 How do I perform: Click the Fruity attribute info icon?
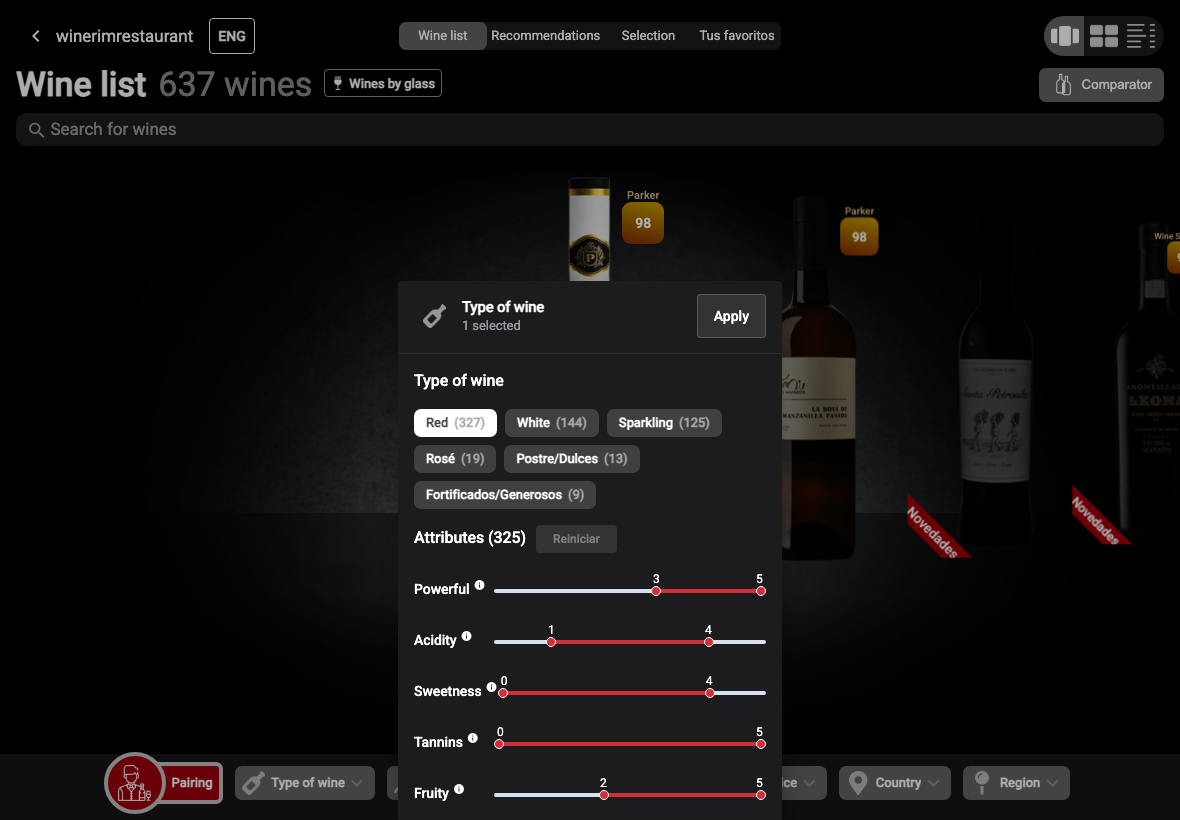pos(459,789)
